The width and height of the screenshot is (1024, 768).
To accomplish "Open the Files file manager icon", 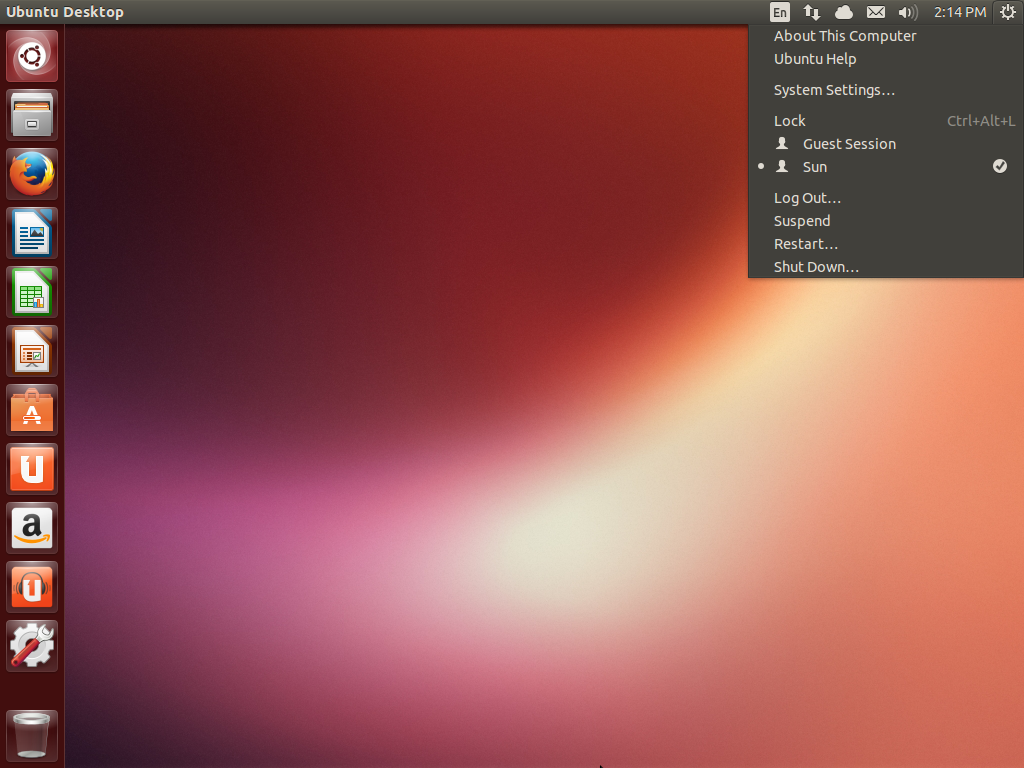I will 30,114.
